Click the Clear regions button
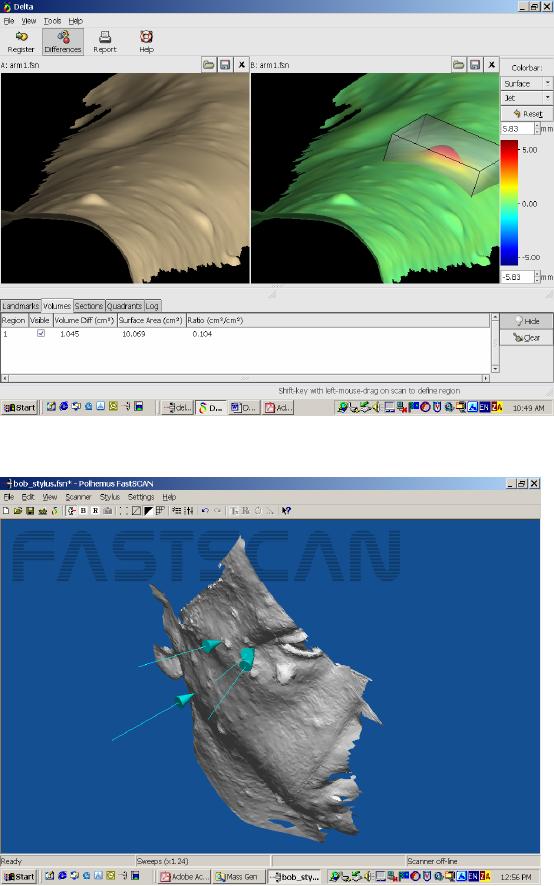Viewport: 554px width, 886px height. click(526, 338)
